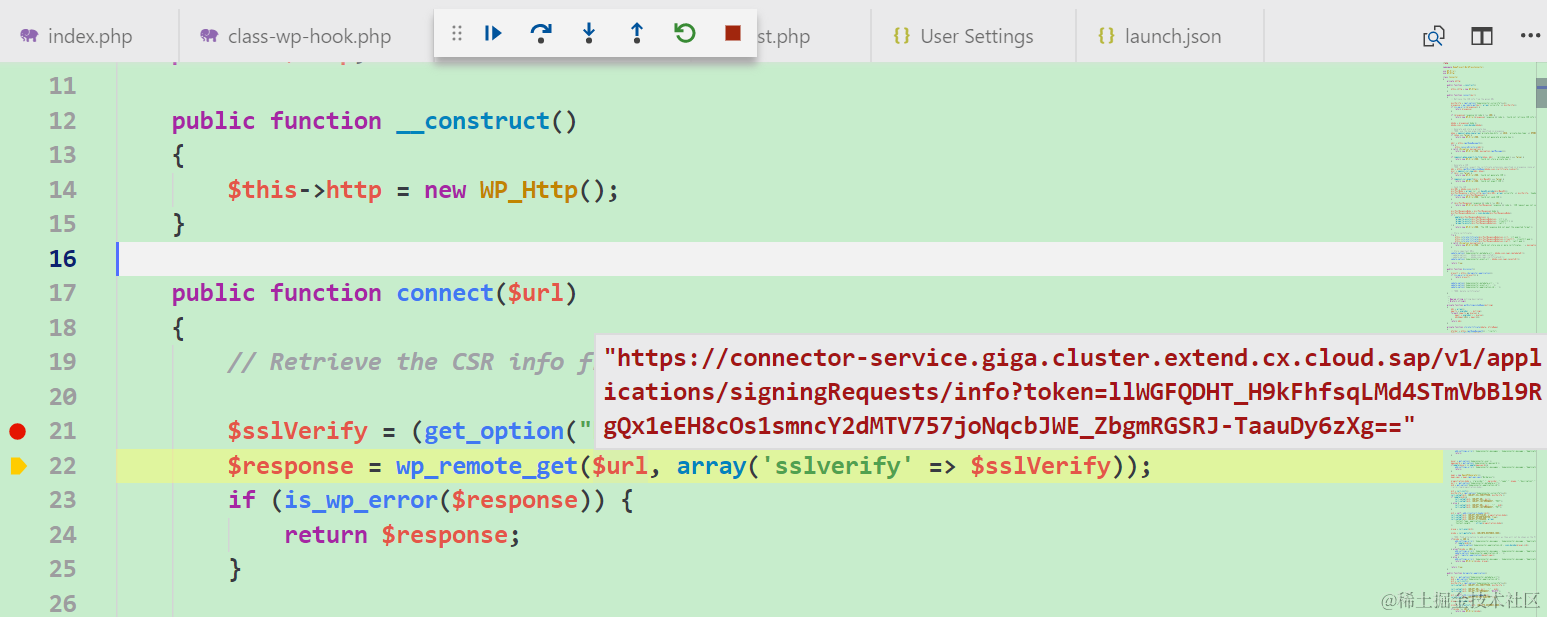The image size is (1547, 617).
Task: Remove the breakpoint on line 21
Action: (17, 431)
